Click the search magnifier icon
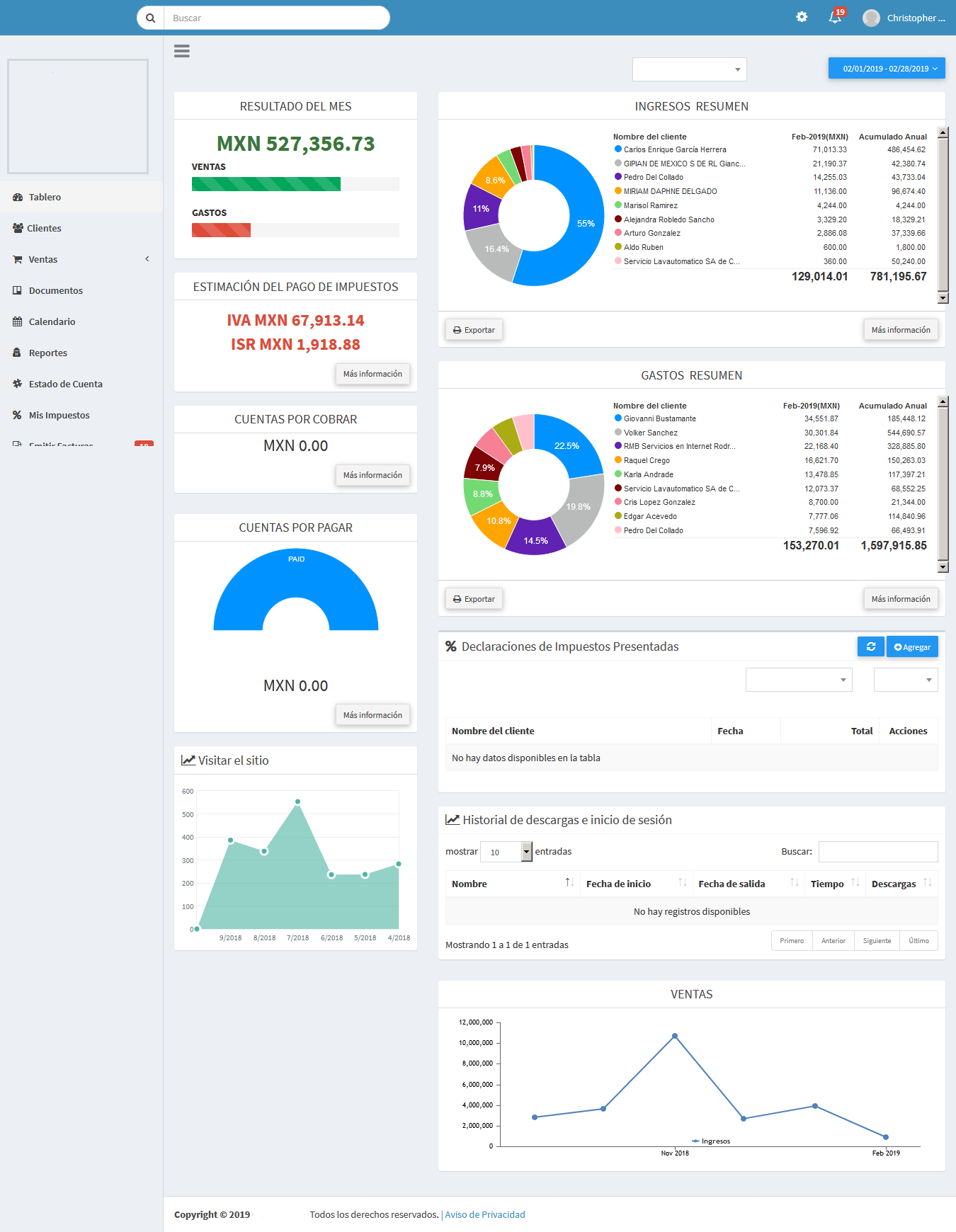The width and height of the screenshot is (956, 1232). point(150,18)
